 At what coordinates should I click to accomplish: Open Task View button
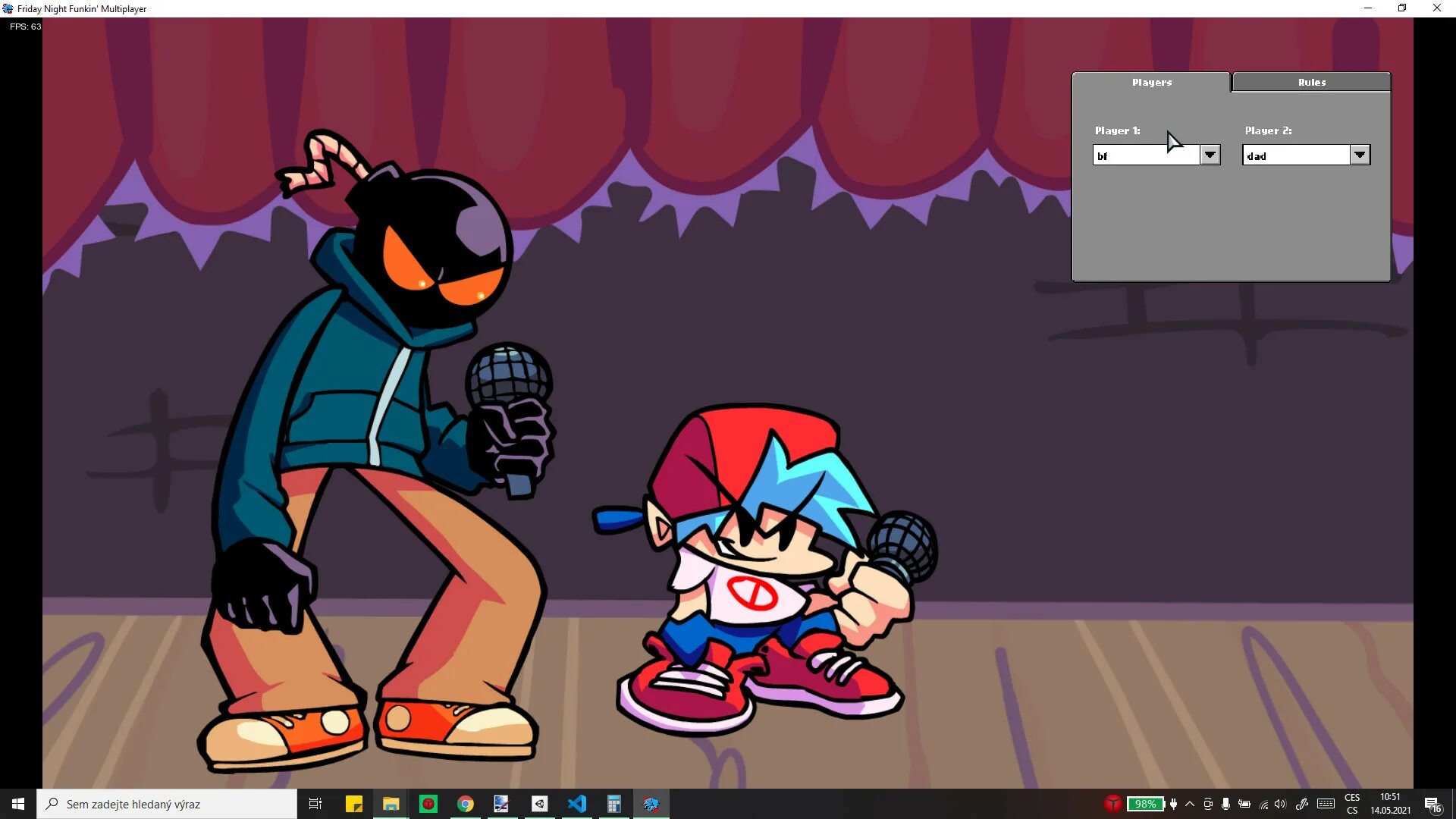pyautogui.click(x=315, y=804)
